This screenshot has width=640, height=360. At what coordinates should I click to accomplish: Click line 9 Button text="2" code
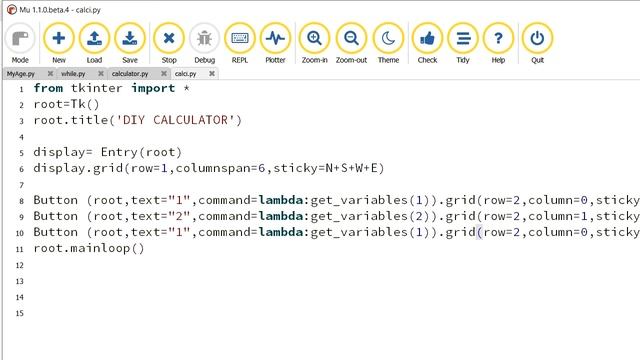click(x=336, y=216)
